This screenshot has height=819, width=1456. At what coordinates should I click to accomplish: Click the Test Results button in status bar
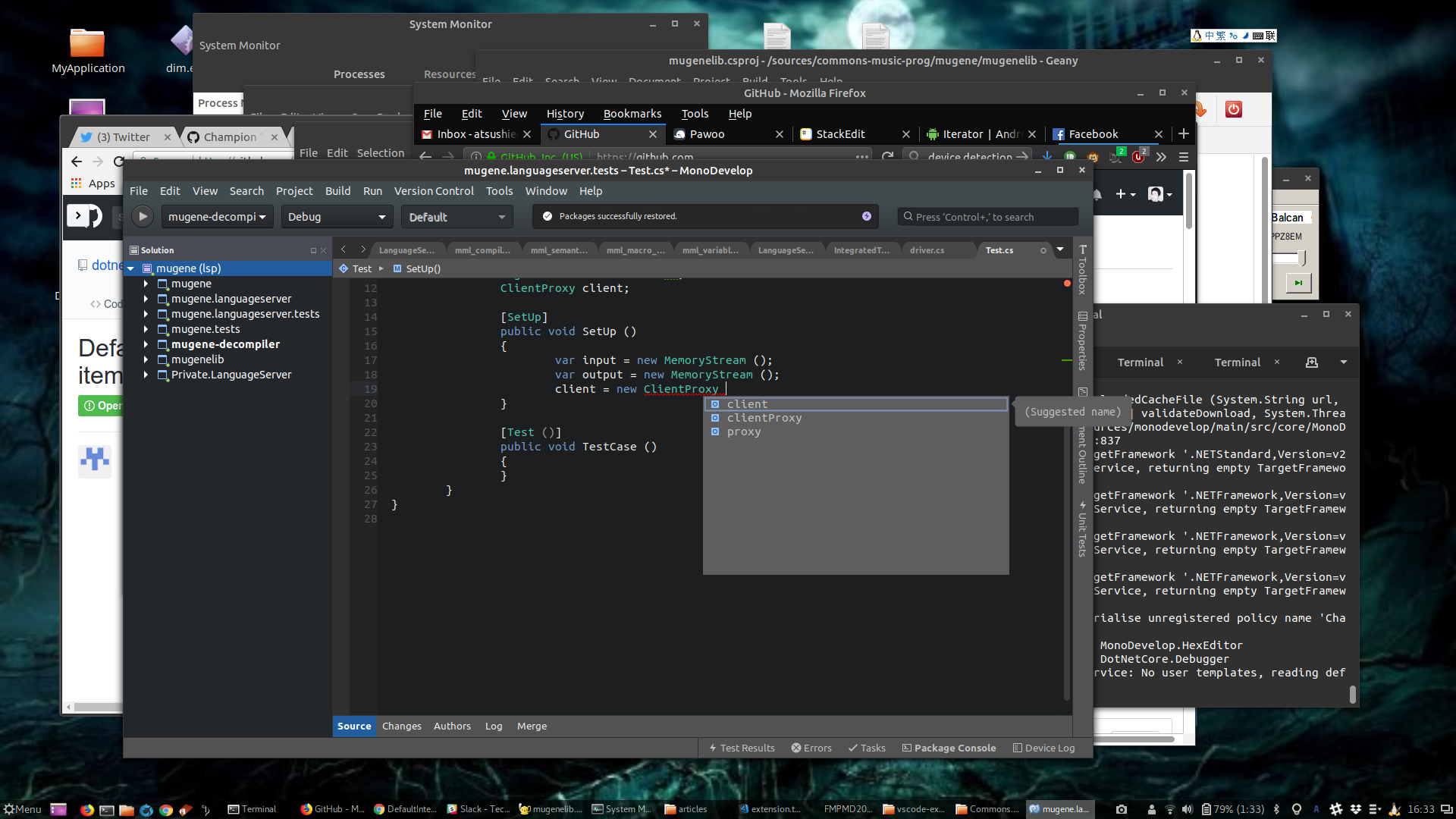coord(742,748)
